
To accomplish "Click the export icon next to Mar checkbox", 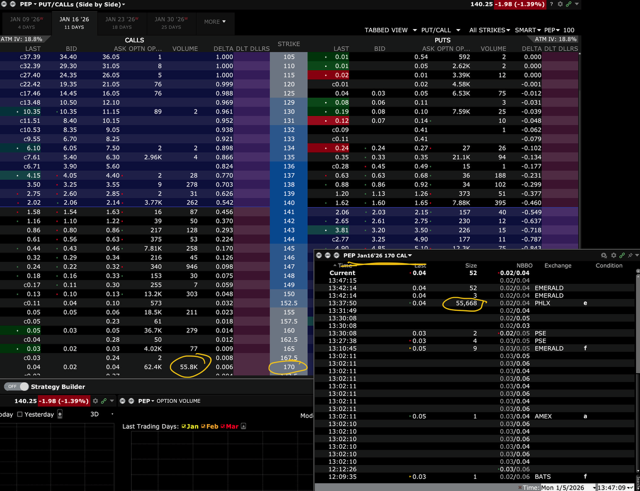I will pos(243,426).
